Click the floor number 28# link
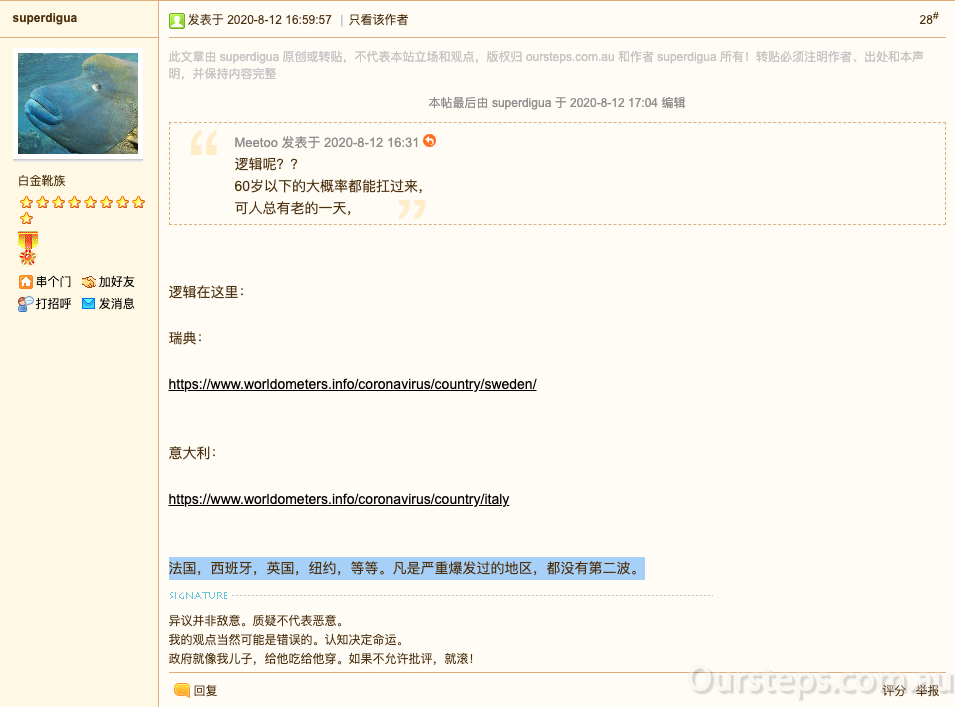 (928, 19)
